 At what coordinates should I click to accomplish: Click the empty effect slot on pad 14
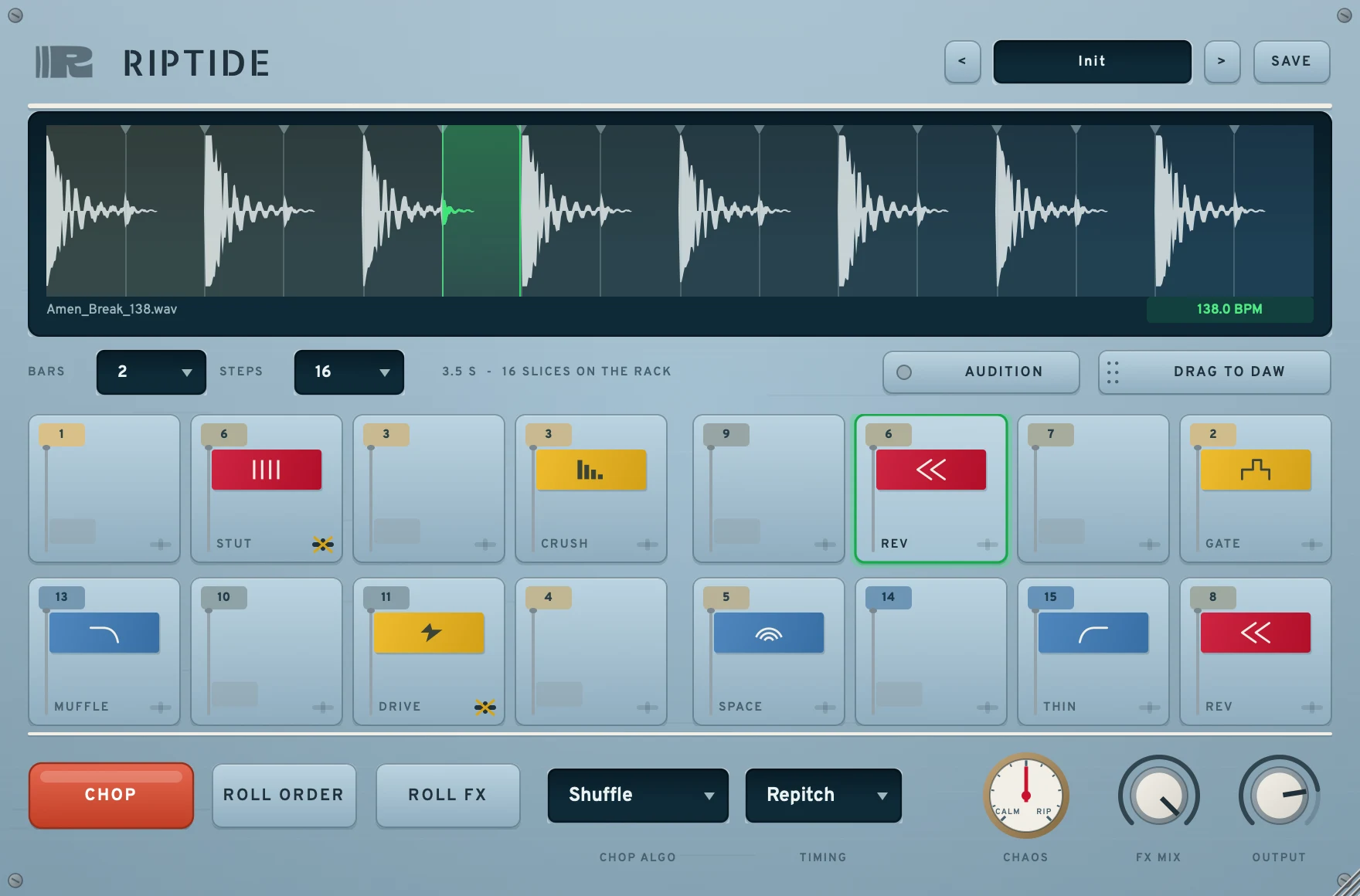point(899,694)
